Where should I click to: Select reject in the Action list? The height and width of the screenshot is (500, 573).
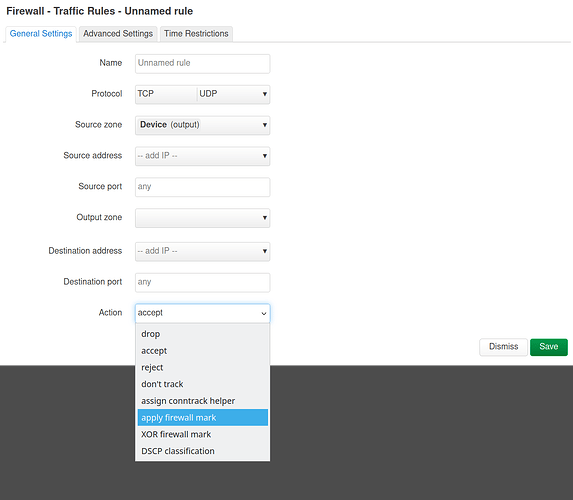[202, 367]
